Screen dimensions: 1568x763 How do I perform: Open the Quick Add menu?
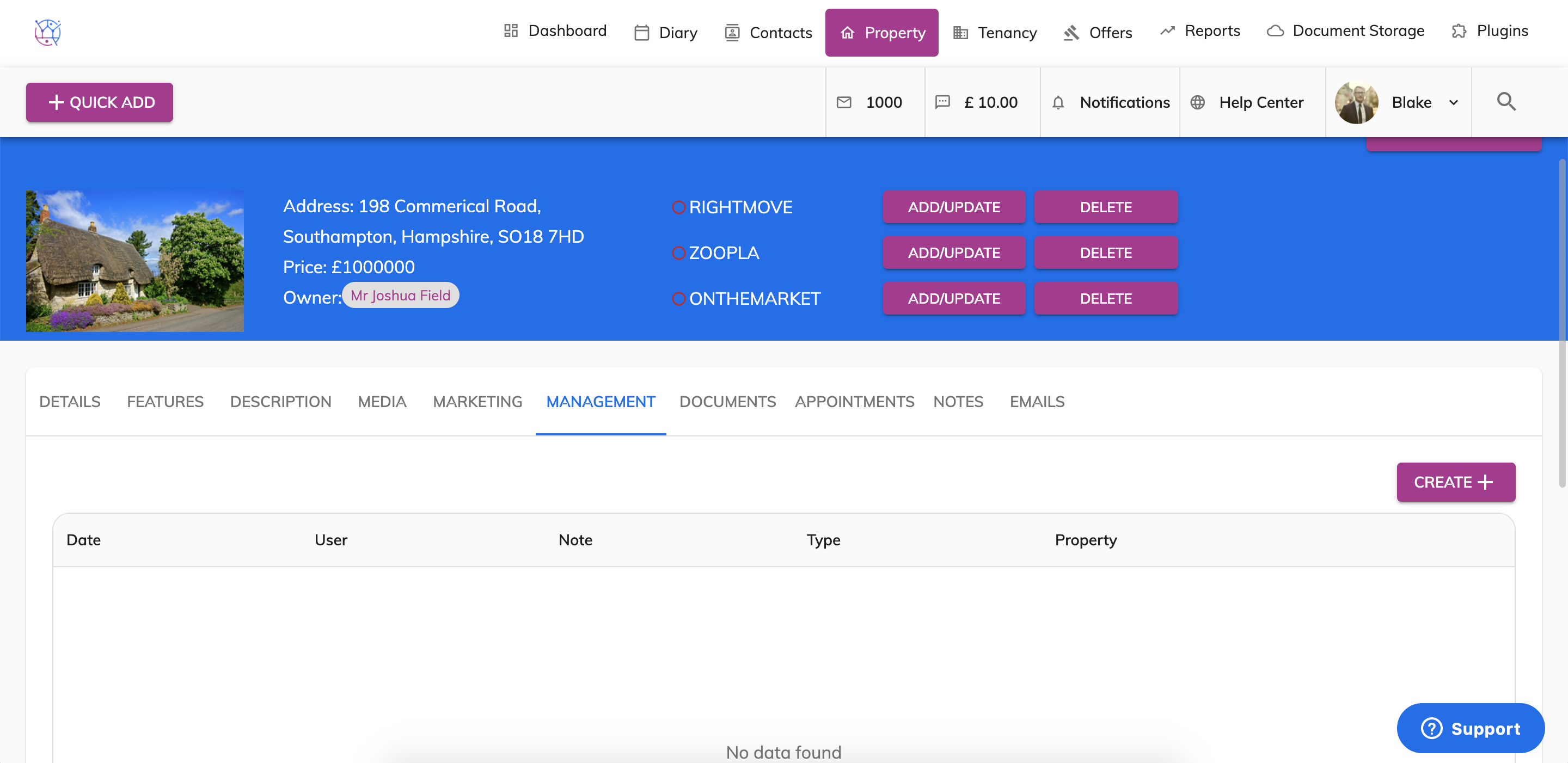click(99, 102)
